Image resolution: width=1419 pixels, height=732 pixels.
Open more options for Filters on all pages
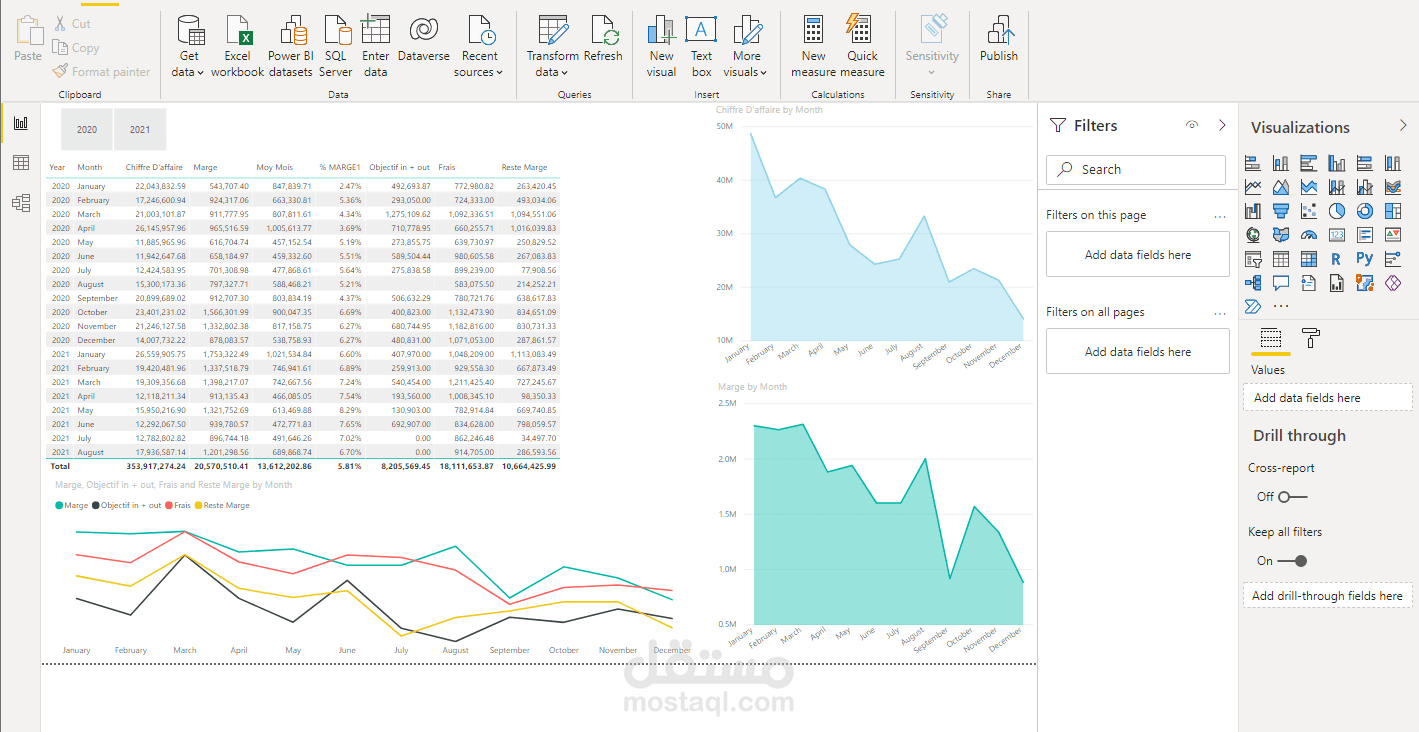tap(1219, 312)
